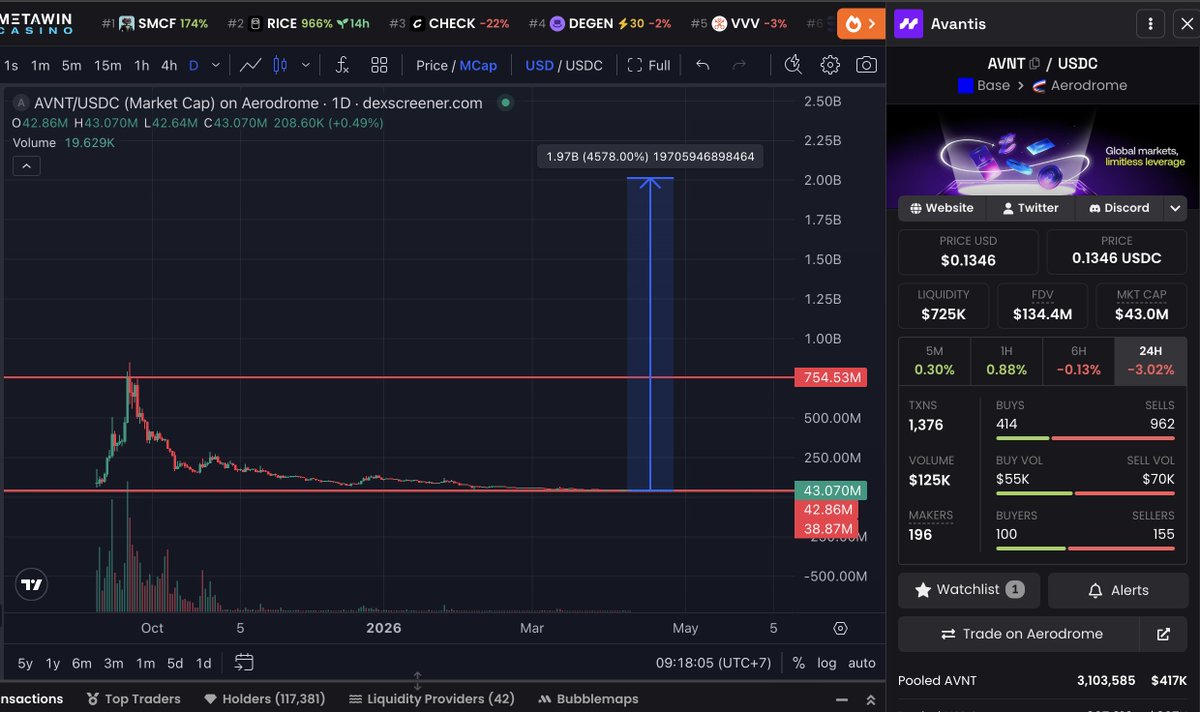Toggle log scale on chart
1200x712 pixels.
827,662
